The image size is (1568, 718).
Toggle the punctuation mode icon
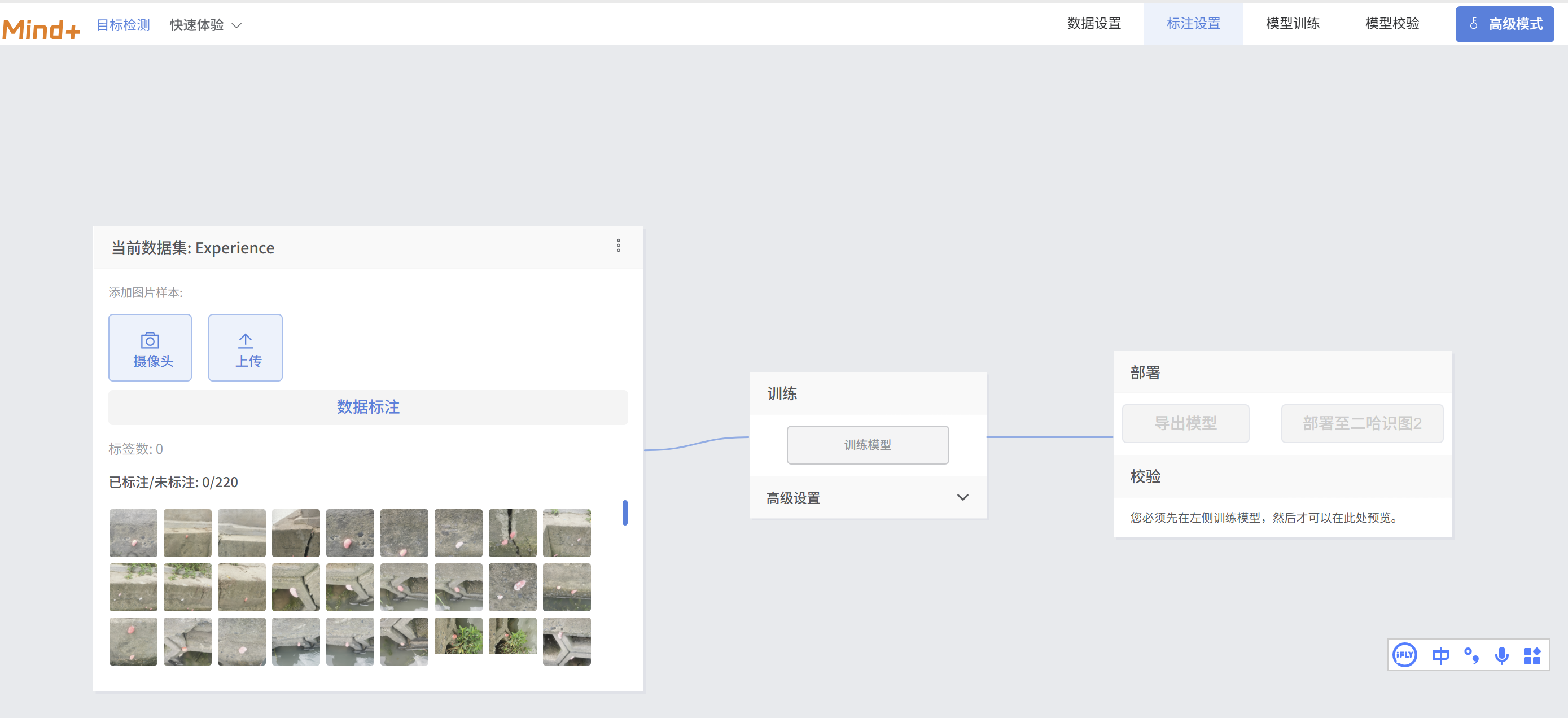1471,655
